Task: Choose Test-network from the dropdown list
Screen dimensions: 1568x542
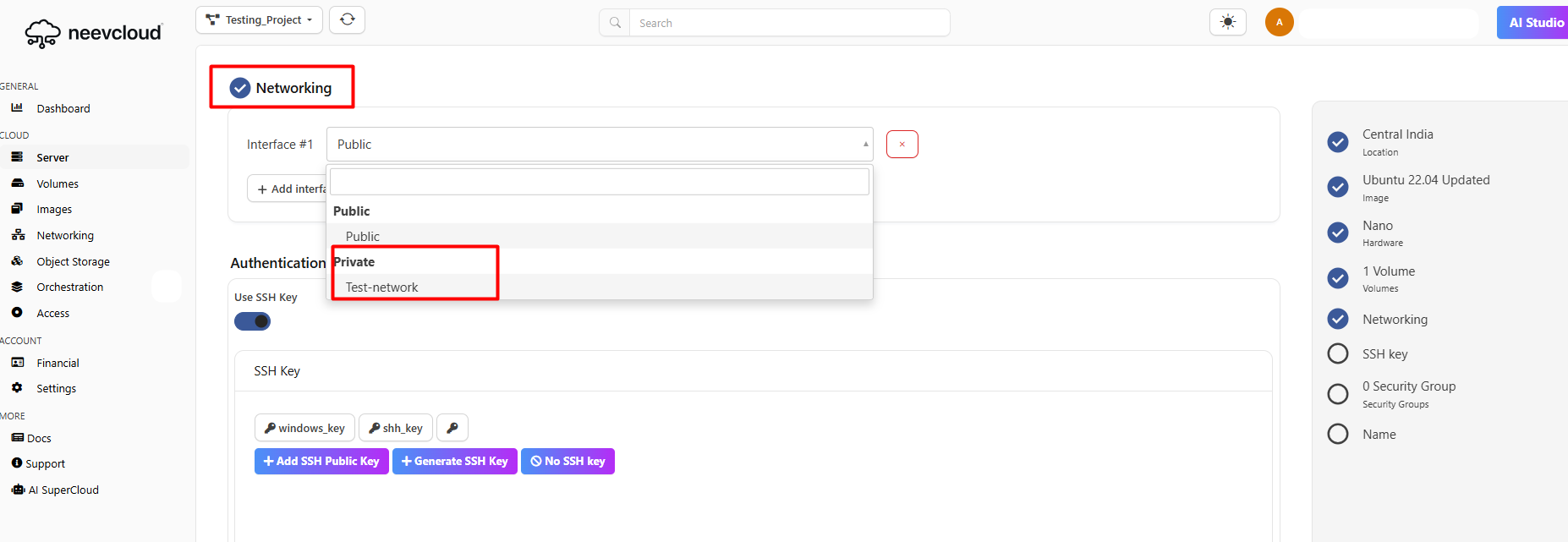Action: point(382,287)
